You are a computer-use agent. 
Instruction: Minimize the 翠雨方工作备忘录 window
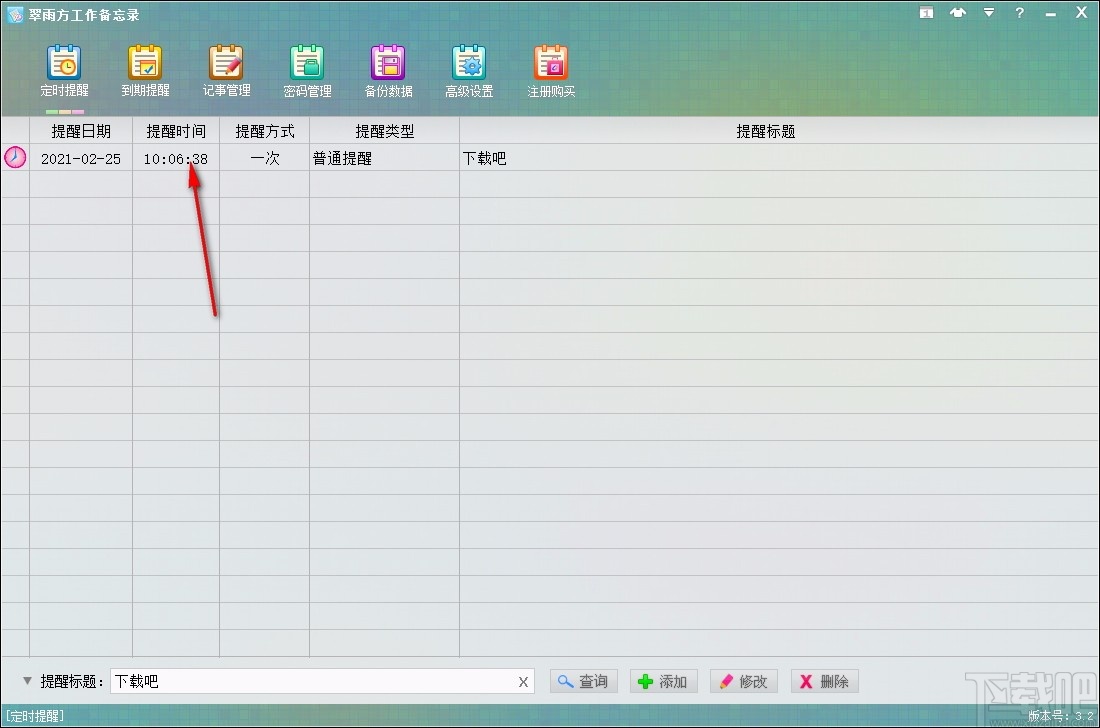1050,14
